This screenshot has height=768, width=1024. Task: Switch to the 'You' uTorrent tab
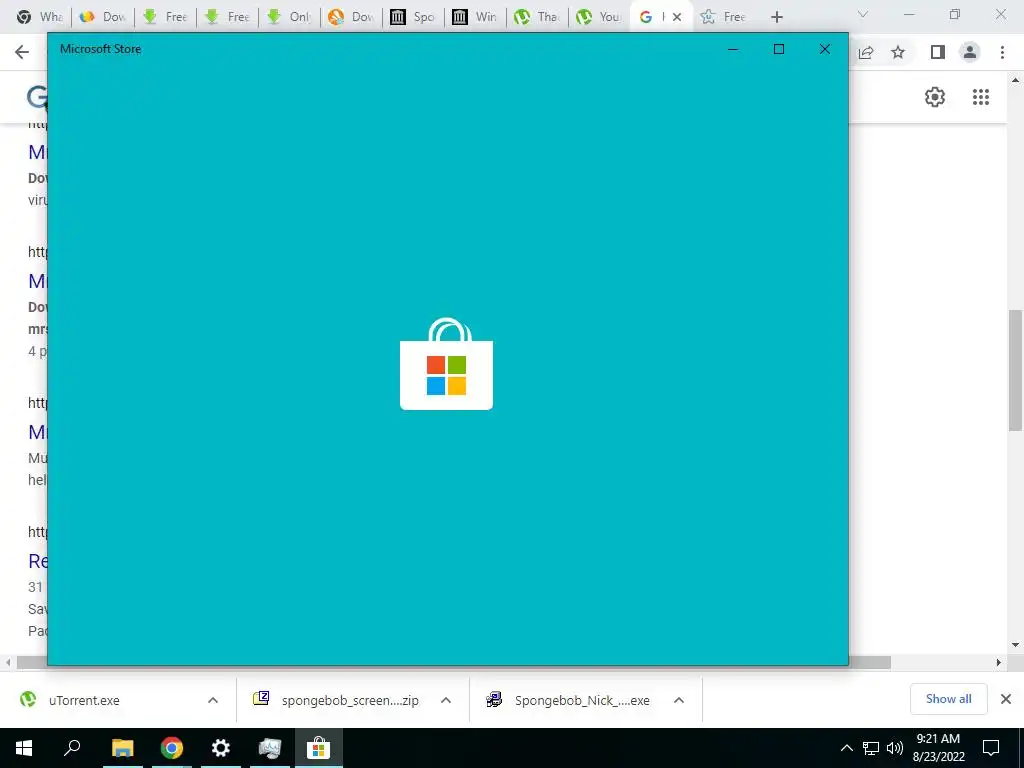599,17
